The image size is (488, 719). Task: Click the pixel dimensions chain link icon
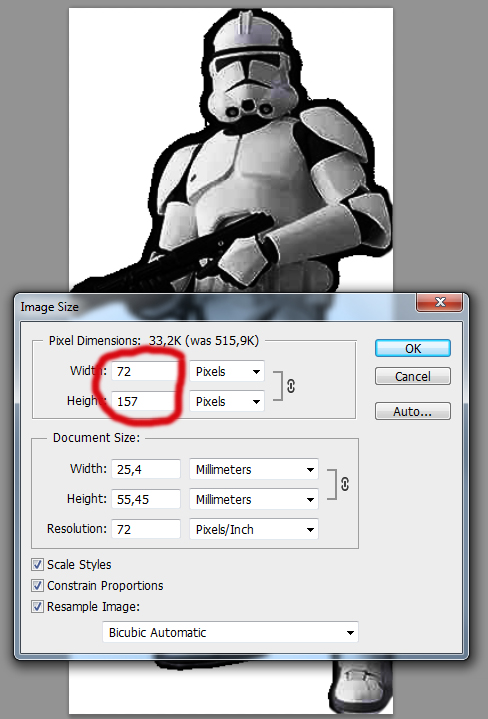pyautogui.click(x=291, y=387)
